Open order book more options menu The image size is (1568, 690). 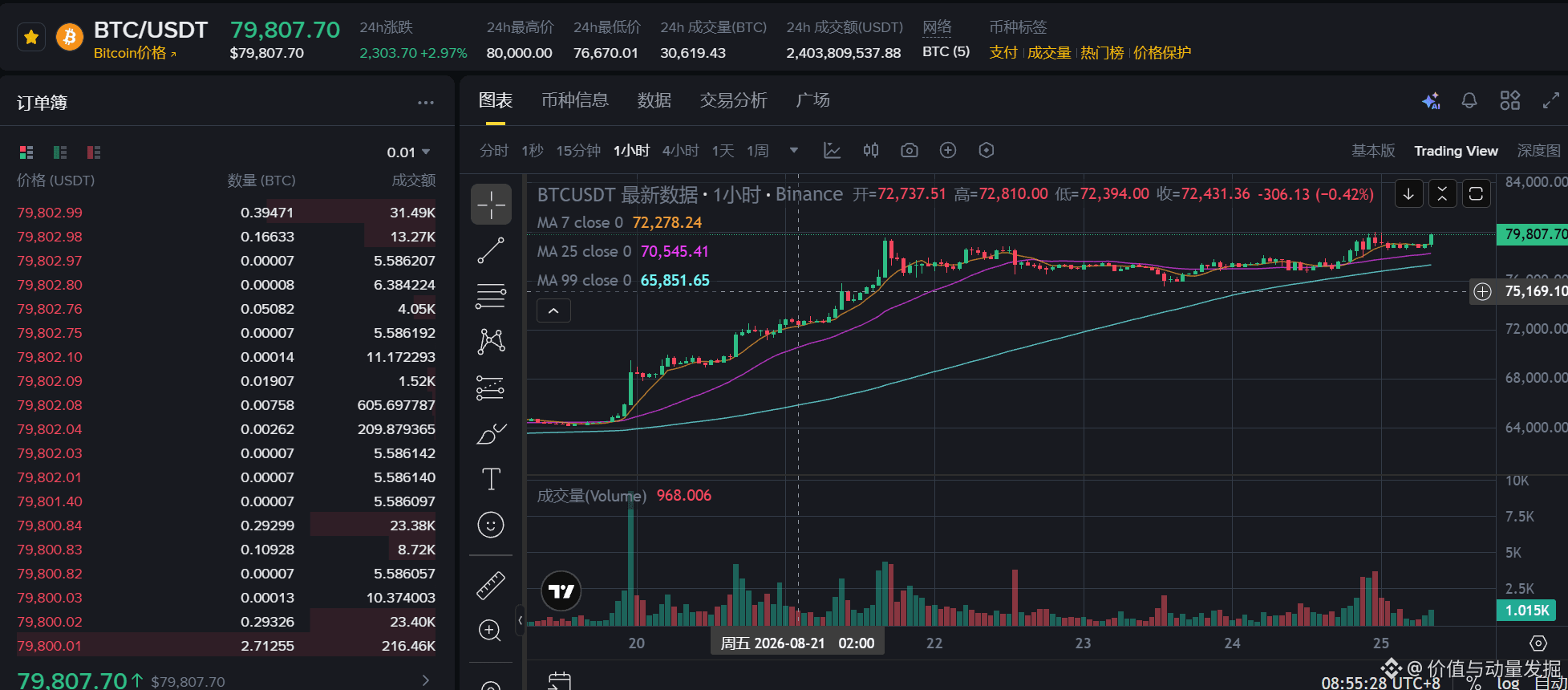426,103
